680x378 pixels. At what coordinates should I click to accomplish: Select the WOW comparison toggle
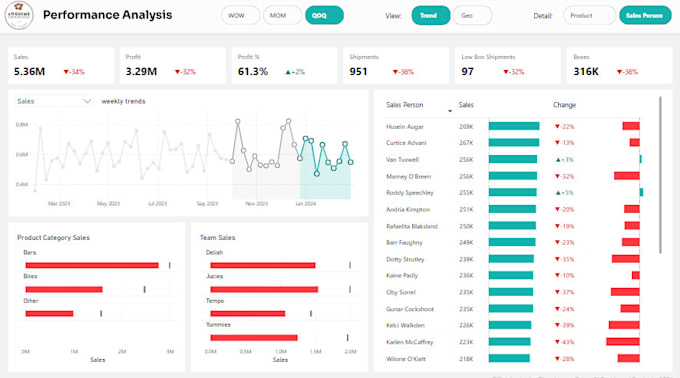[240, 15]
